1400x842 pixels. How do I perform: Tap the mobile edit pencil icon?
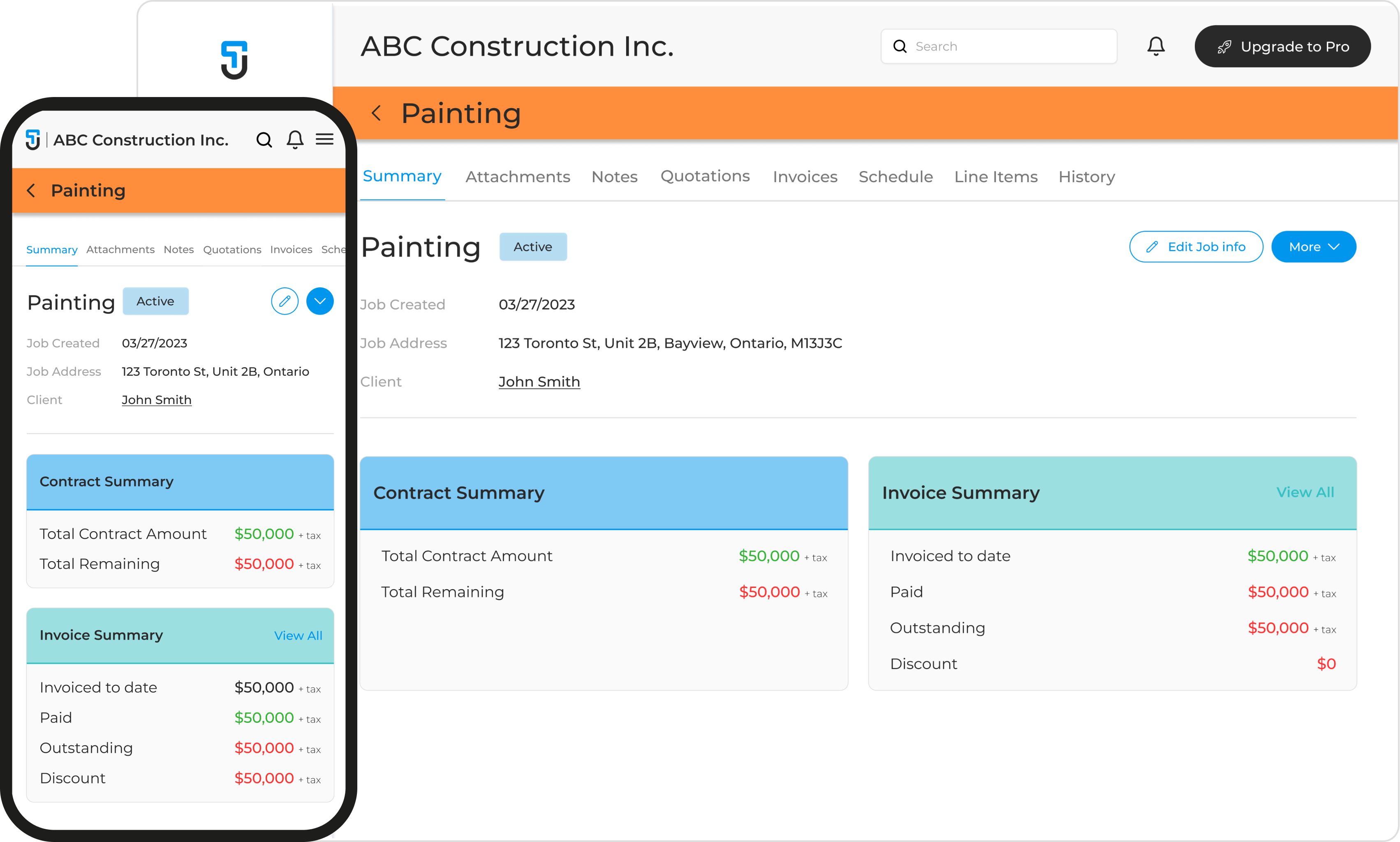pyautogui.click(x=285, y=301)
